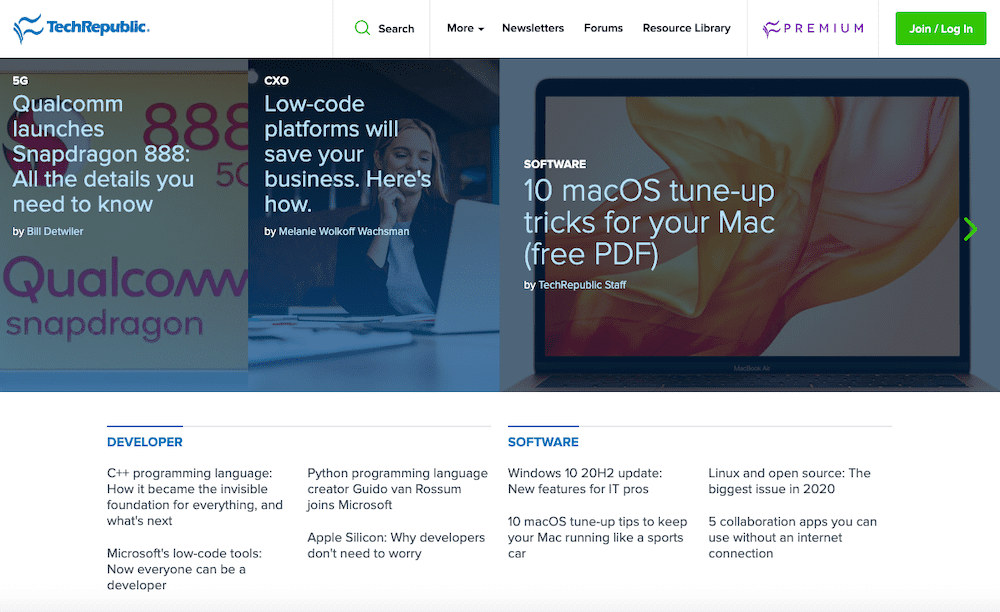This screenshot has width=1000, height=612.
Task: Click the Search label in header
Action: point(396,29)
